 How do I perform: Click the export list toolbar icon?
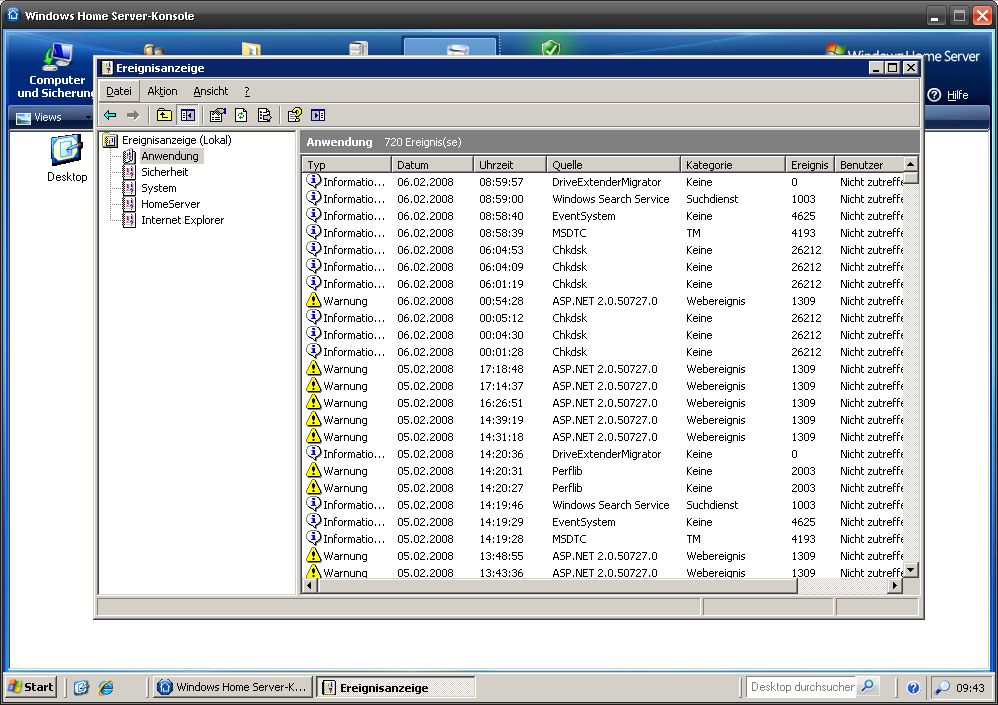264,115
